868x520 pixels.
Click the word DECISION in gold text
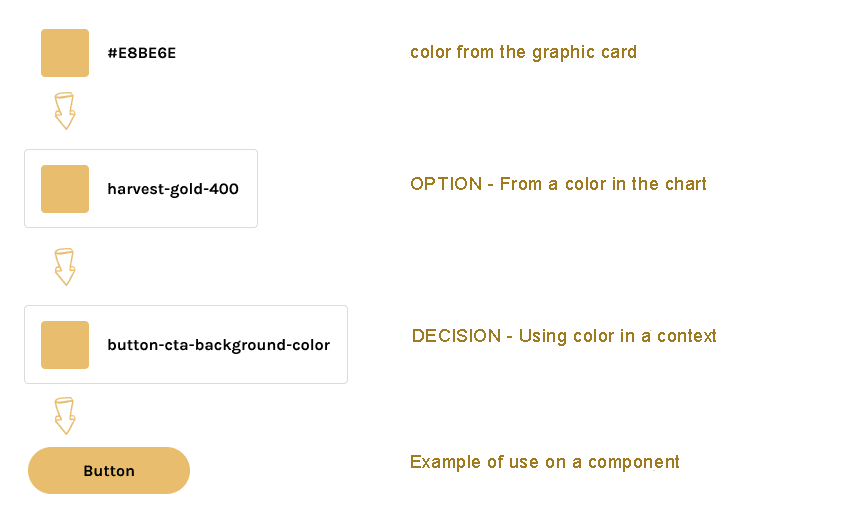(x=456, y=336)
